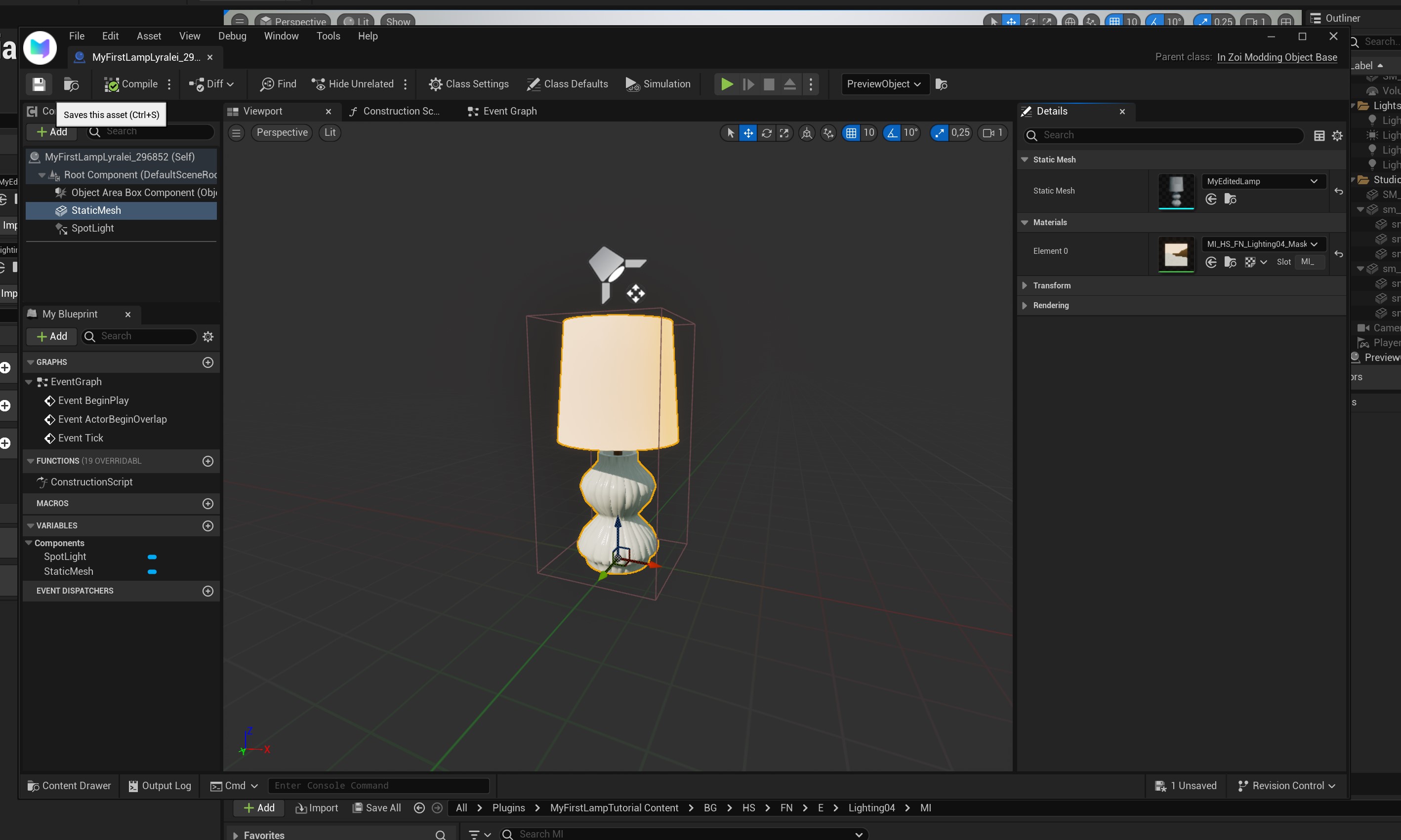Toggle Hide Unrelated nodes
Screen dimensions: 1401x840
[353, 84]
